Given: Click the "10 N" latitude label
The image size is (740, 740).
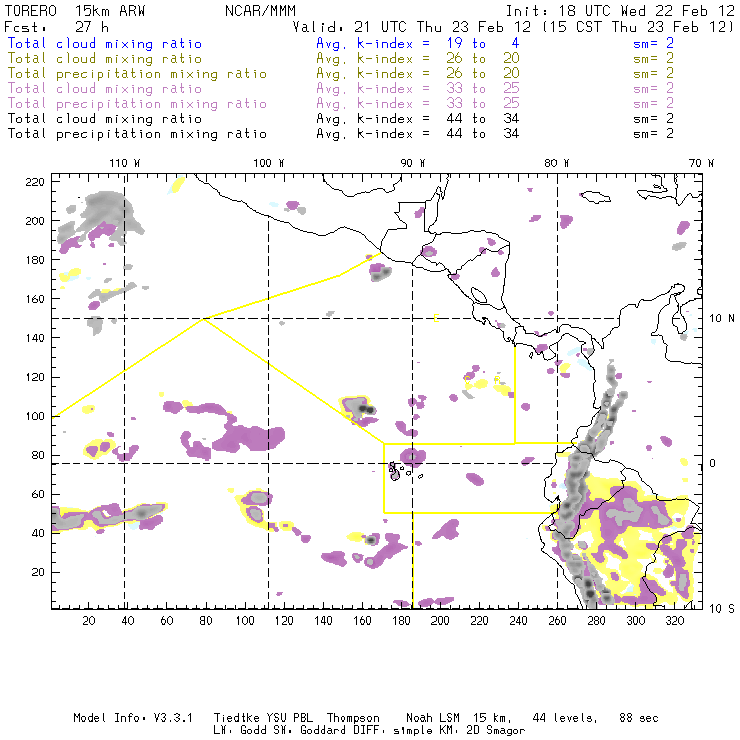Looking at the screenshot, I should [x=722, y=319].
